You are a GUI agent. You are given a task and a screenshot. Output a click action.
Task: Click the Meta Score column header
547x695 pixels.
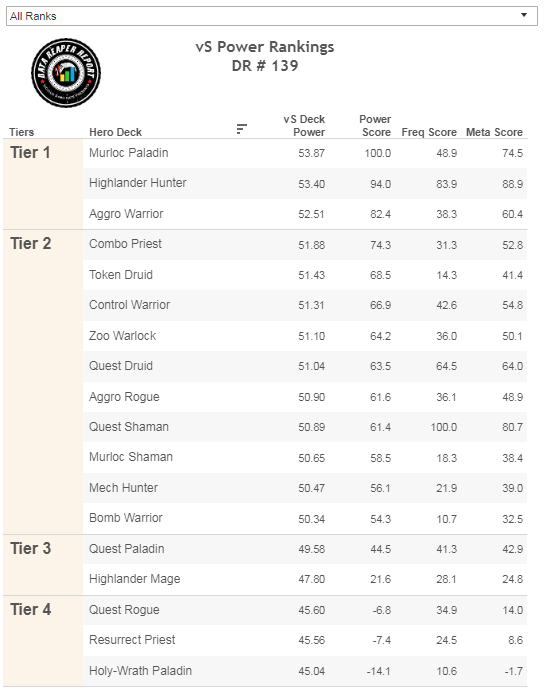(x=494, y=132)
